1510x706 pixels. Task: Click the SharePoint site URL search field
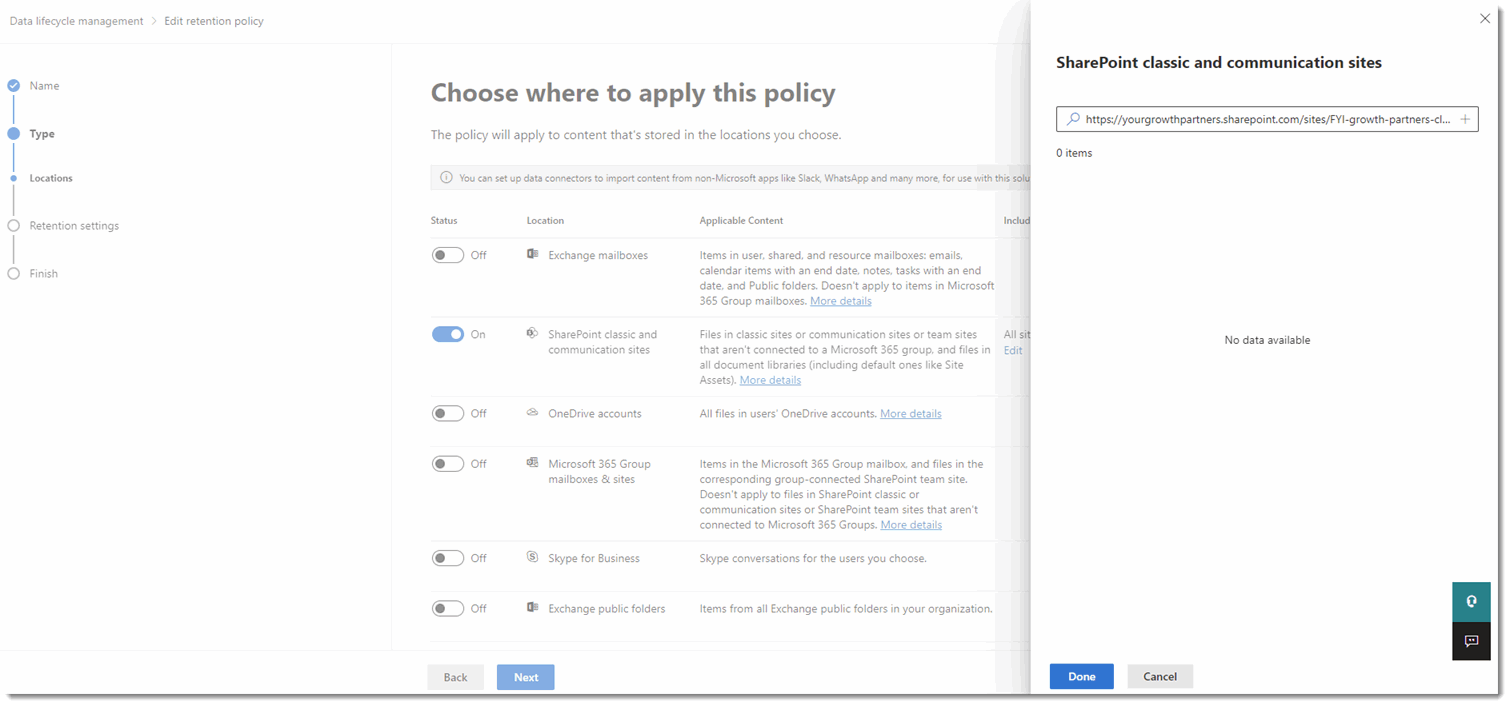pos(1267,119)
